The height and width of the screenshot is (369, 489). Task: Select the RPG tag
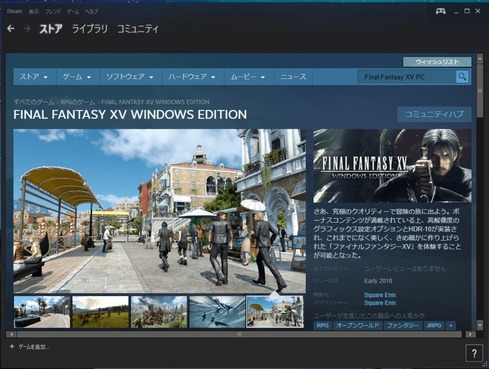point(322,325)
